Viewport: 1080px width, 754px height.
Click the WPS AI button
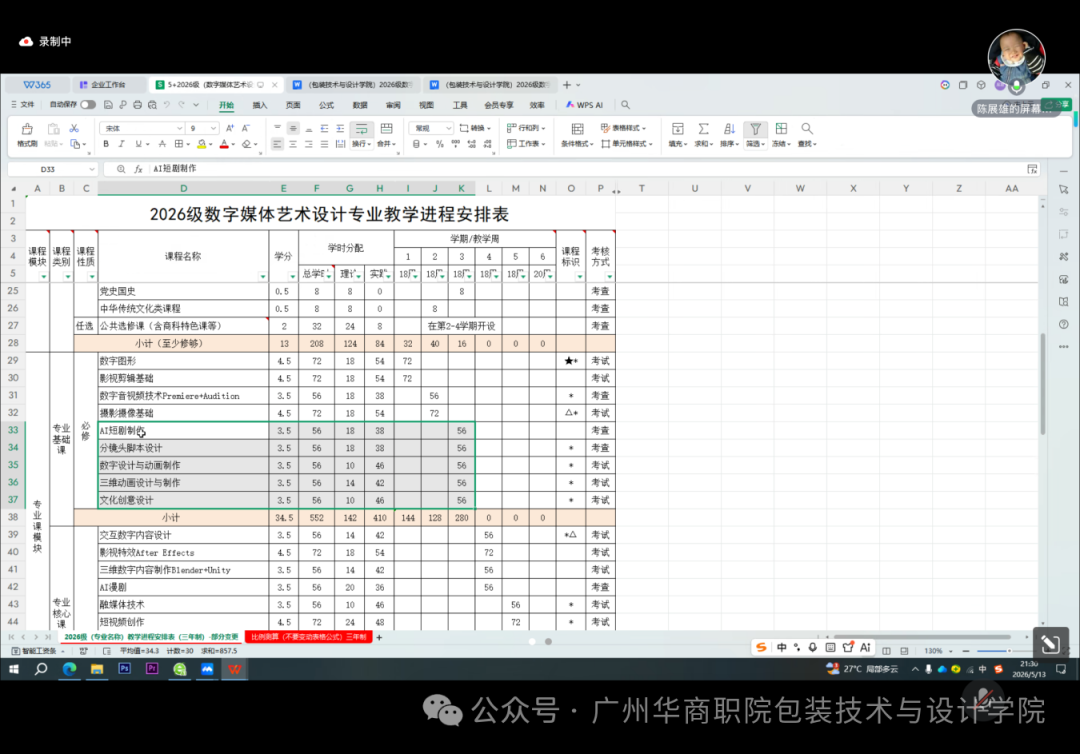pyautogui.click(x=584, y=105)
